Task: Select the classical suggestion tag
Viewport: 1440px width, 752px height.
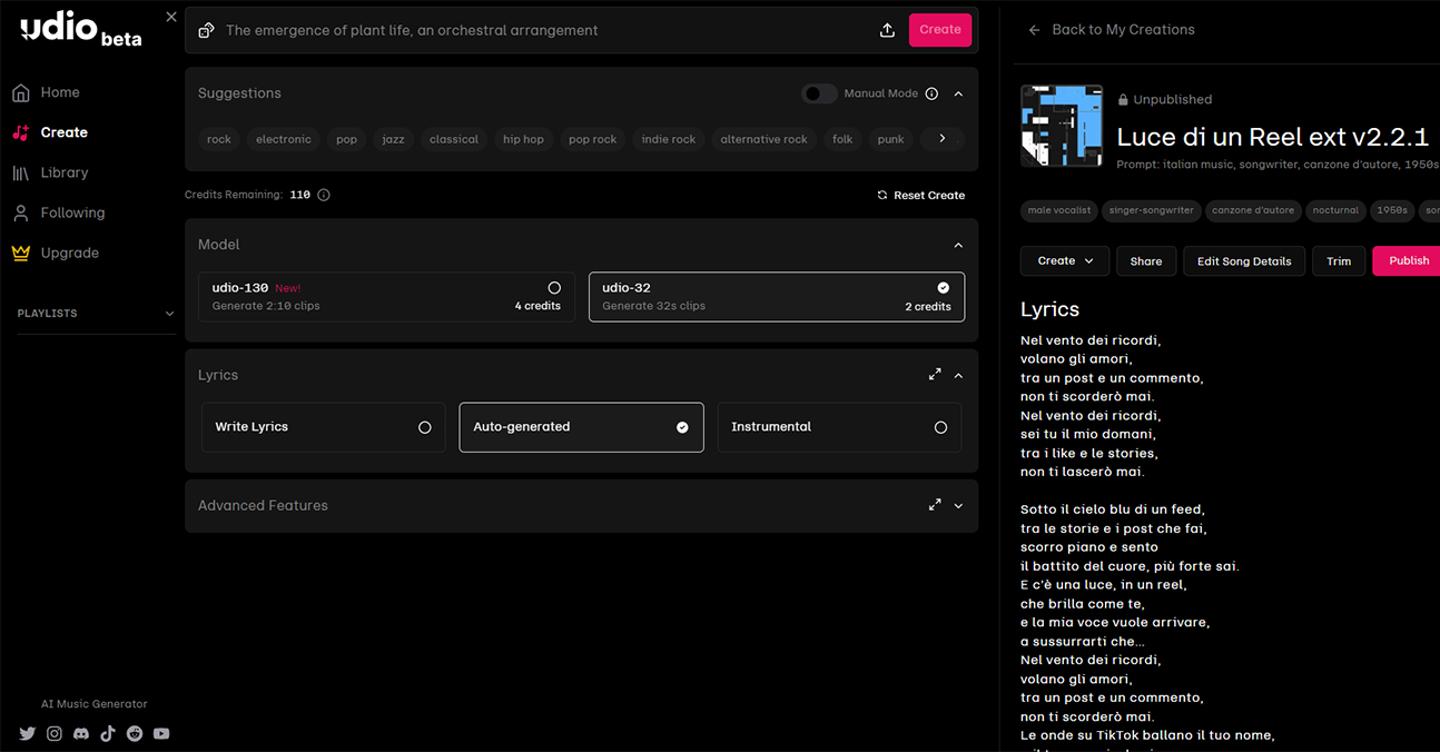Action: pyautogui.click(x=454, y=139)
